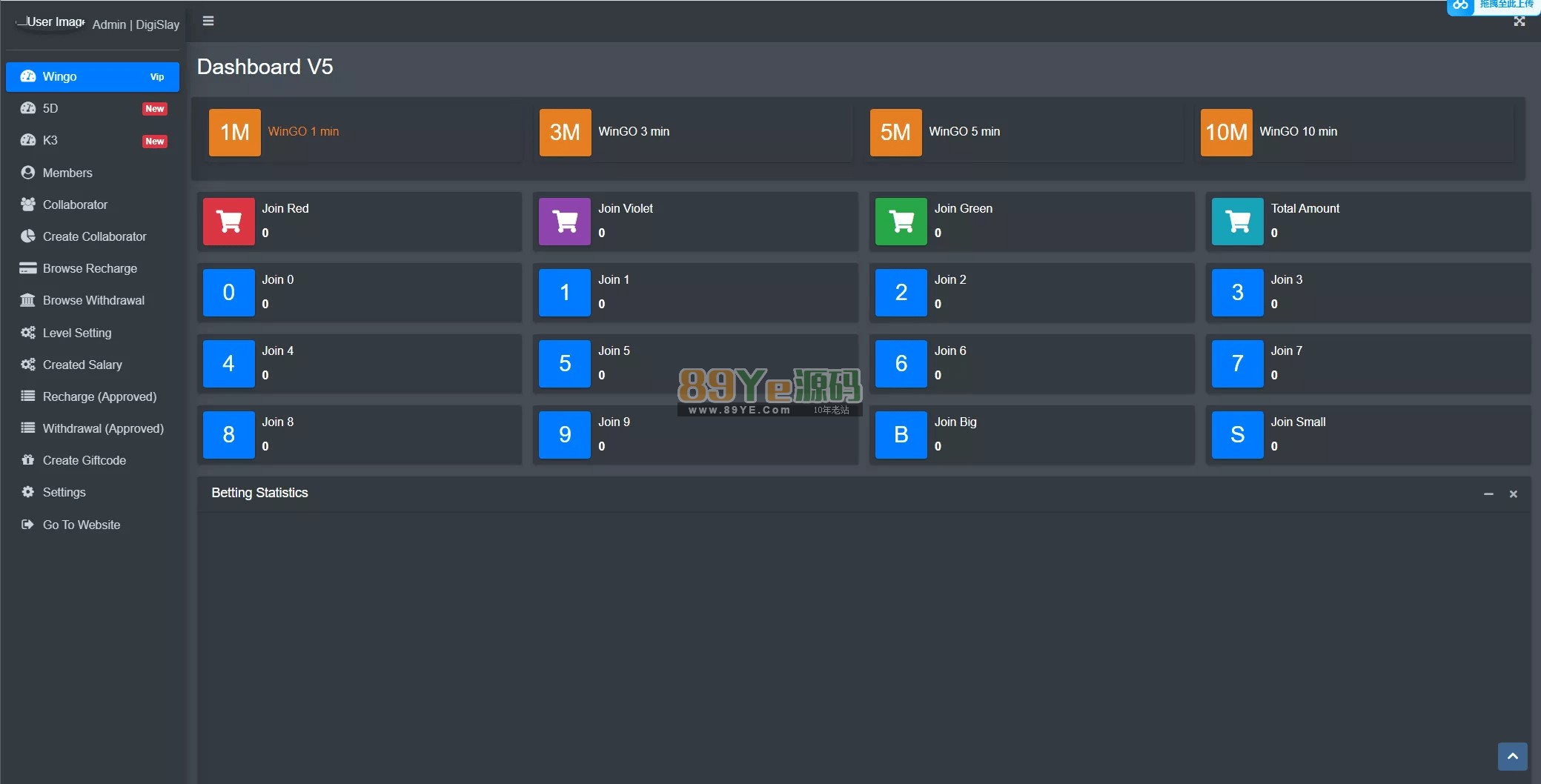This screenshot has width=1541, height=784.
Task: Open Members in the sidebar
Action: [67, 173]
